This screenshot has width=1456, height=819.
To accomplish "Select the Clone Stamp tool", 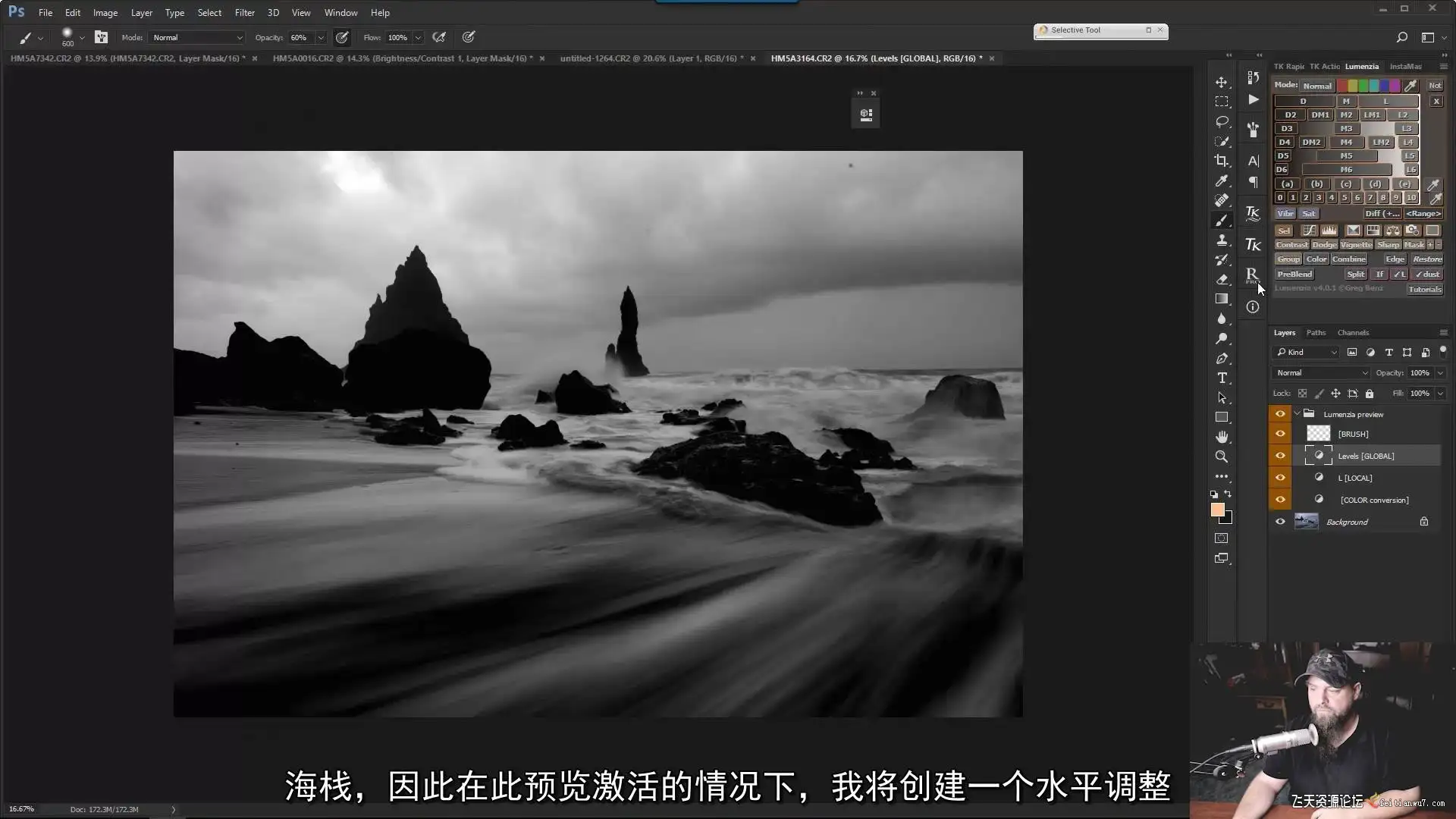I will [x=1222, y=240].
